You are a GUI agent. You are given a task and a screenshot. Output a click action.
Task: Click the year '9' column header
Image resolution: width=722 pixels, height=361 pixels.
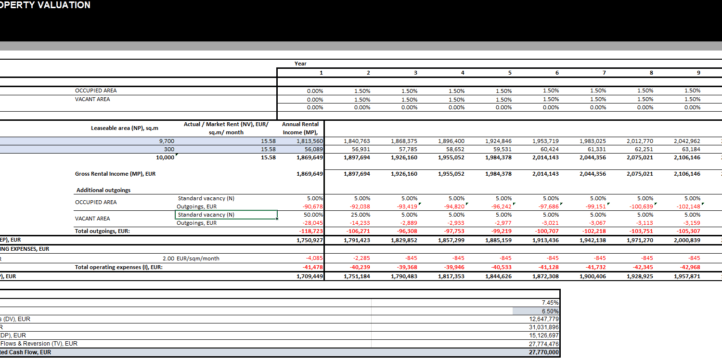click(x=699, y=73)
